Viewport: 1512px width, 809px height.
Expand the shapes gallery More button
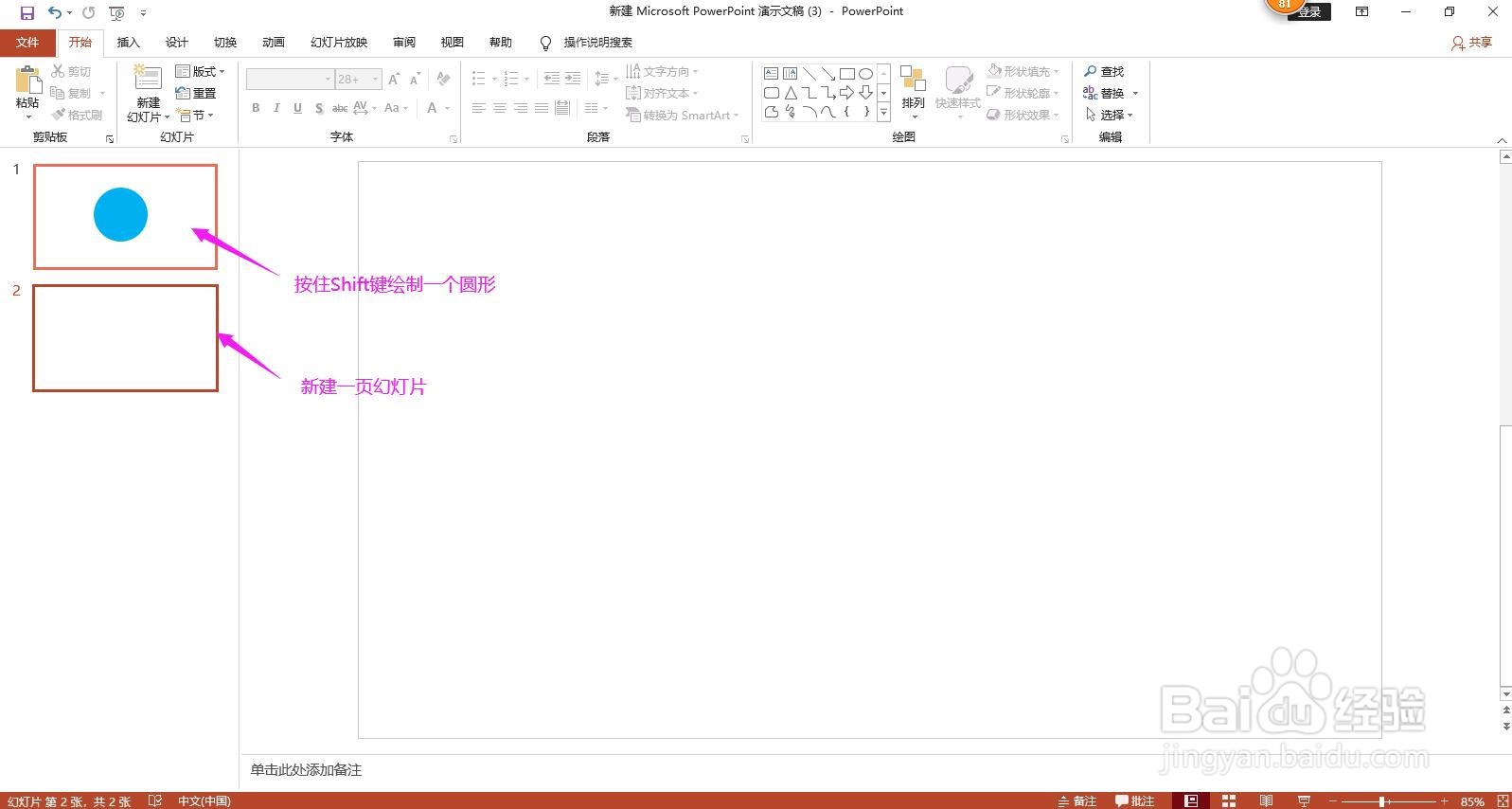coord(883,112)
